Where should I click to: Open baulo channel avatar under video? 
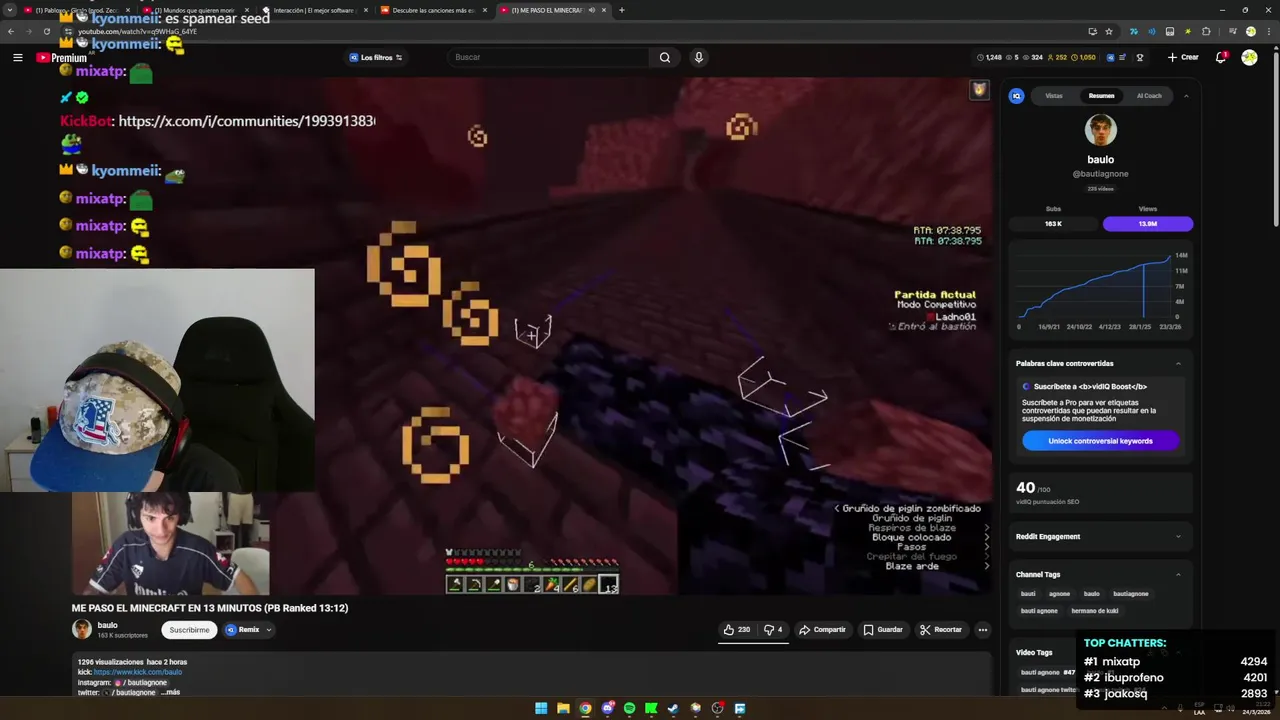click(82, 629)
